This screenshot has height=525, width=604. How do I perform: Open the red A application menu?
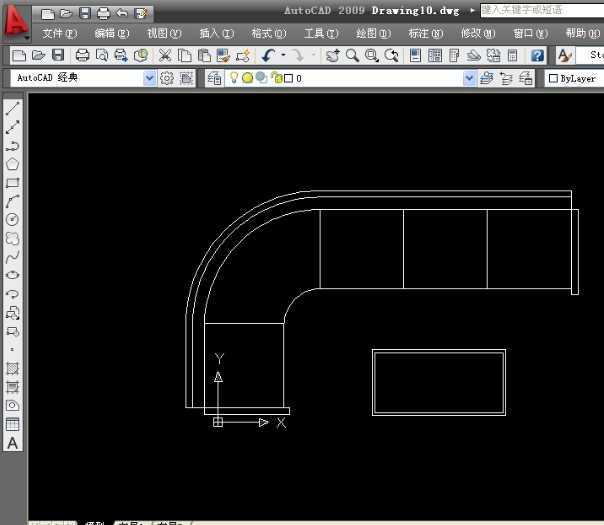coord(16,21)
